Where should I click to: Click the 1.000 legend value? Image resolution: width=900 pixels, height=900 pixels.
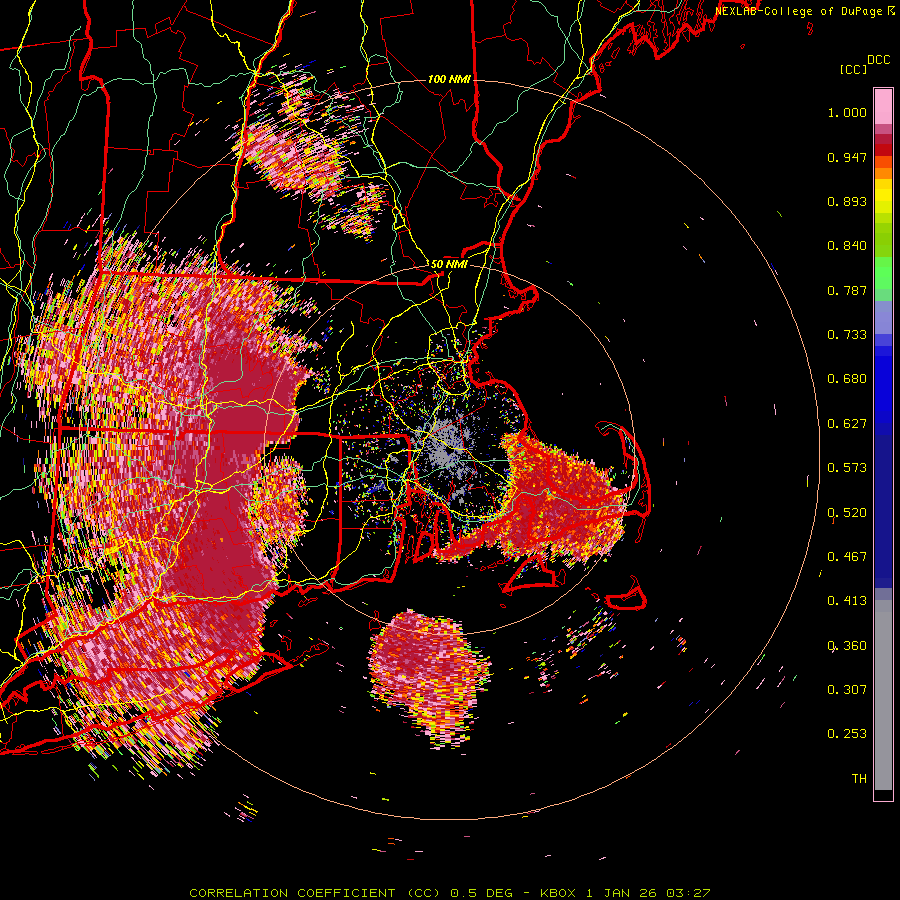click(847, 112)
